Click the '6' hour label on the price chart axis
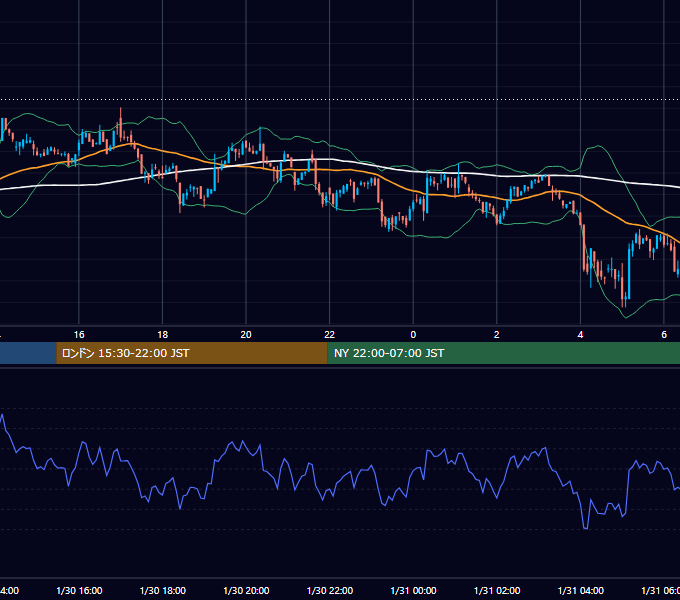Viewport: 680px width, 600px height. (664, 335)
